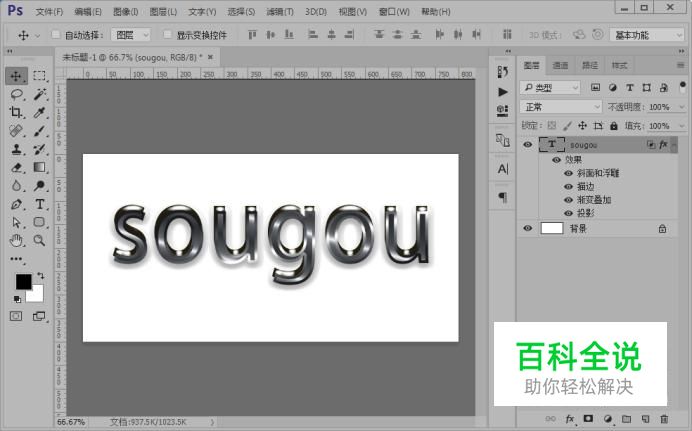This screenshot has height=431, width=692.
Task: Open the 滤镜(T) menu
Action: [x=280, y=12]
